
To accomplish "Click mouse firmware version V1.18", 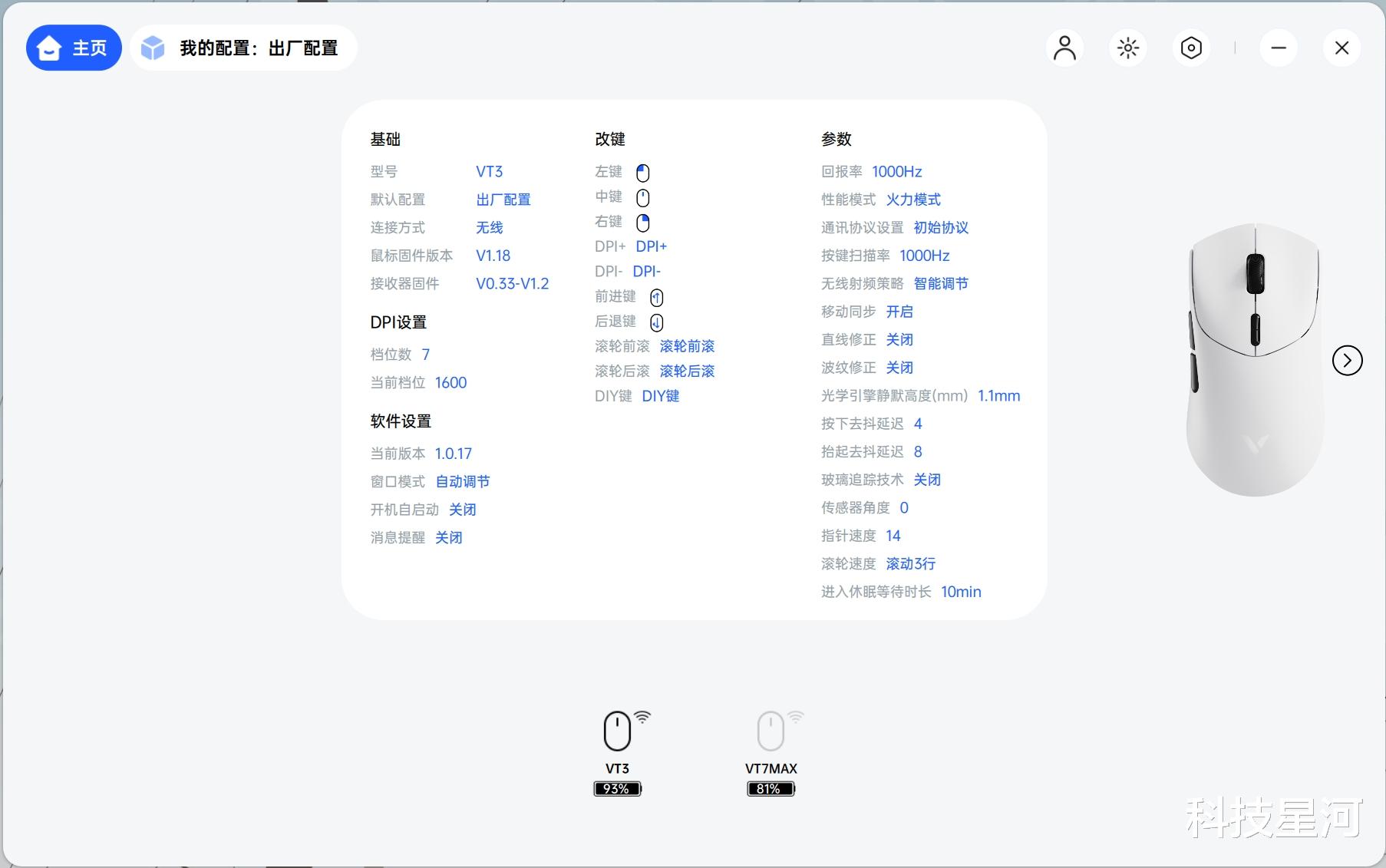I will tap(493, 256).
